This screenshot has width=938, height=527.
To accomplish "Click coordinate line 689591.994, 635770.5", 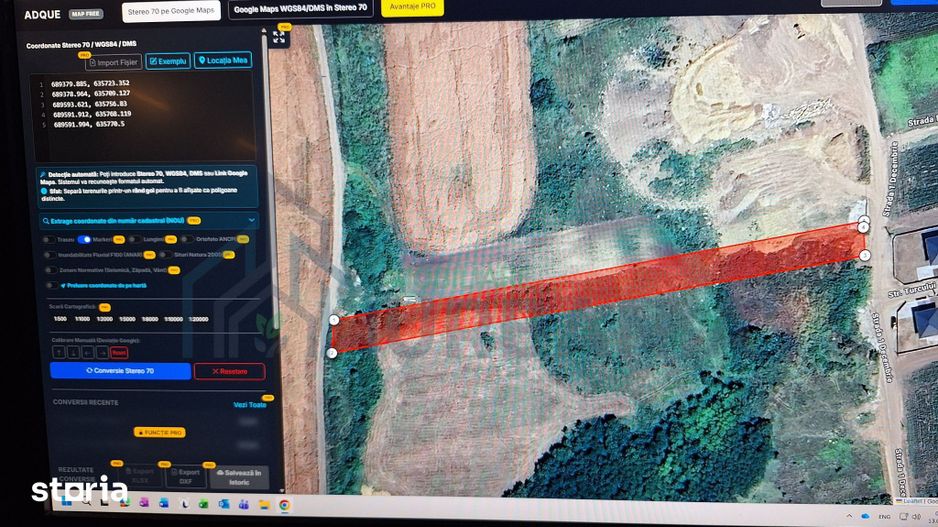I will [89, 124].
